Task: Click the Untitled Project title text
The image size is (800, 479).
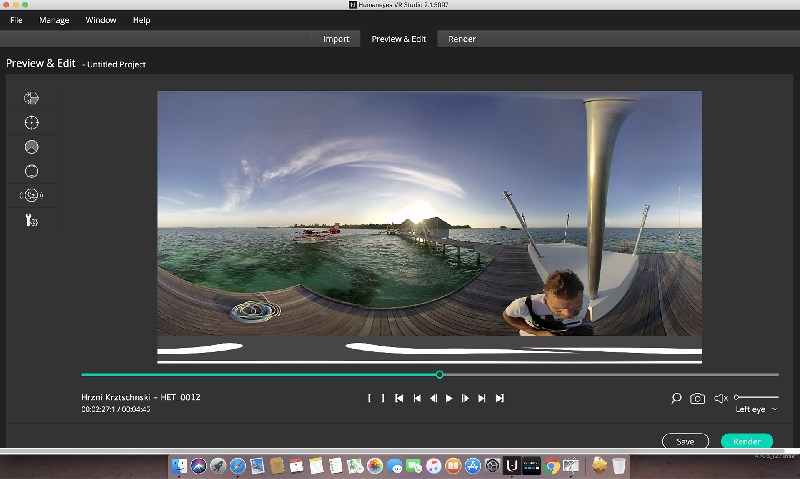Action: point(116,64)
